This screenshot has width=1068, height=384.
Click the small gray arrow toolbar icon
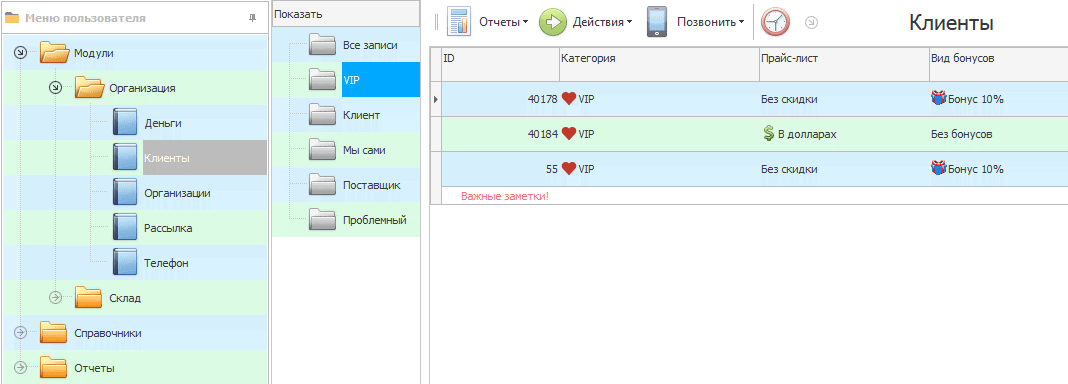coord(811,22)
